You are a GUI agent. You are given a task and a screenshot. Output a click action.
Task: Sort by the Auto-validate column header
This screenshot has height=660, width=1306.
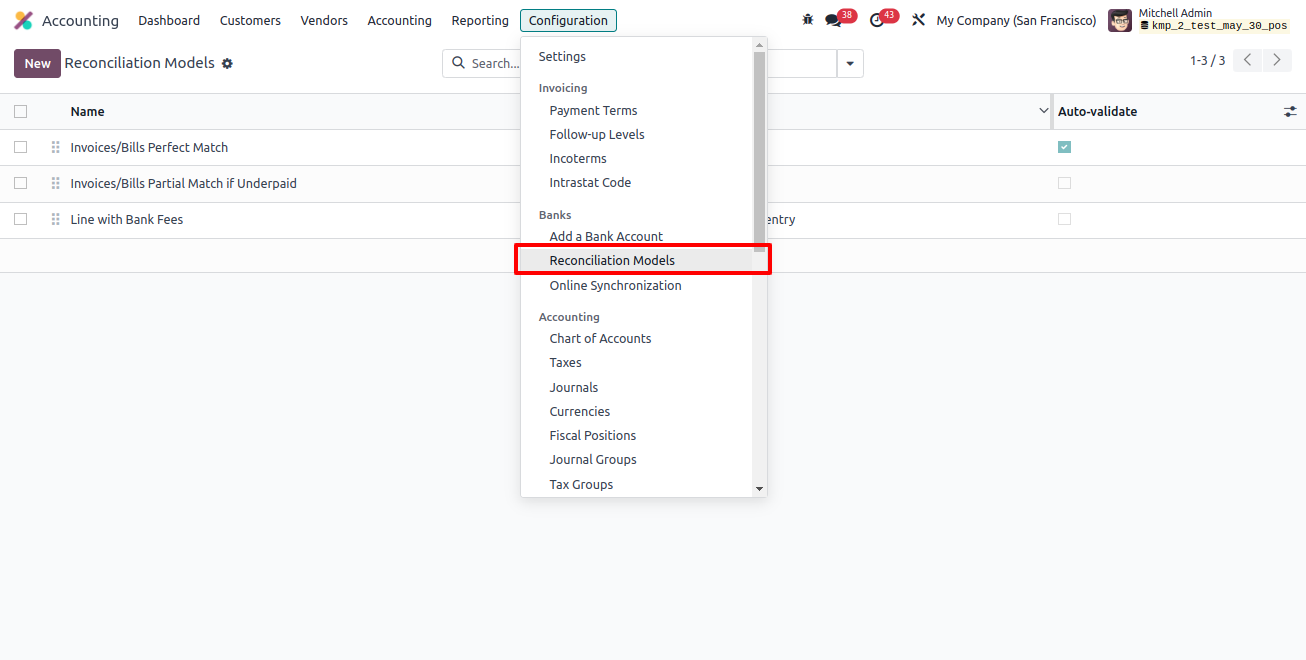tap(1097, 111)
